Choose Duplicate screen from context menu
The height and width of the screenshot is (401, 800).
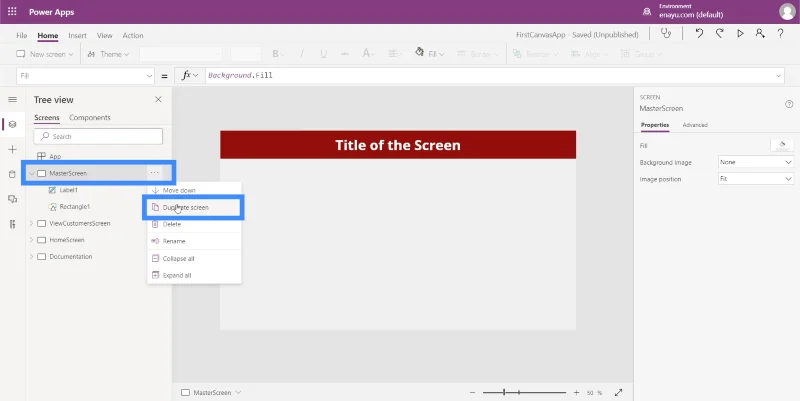click(194, 207)
